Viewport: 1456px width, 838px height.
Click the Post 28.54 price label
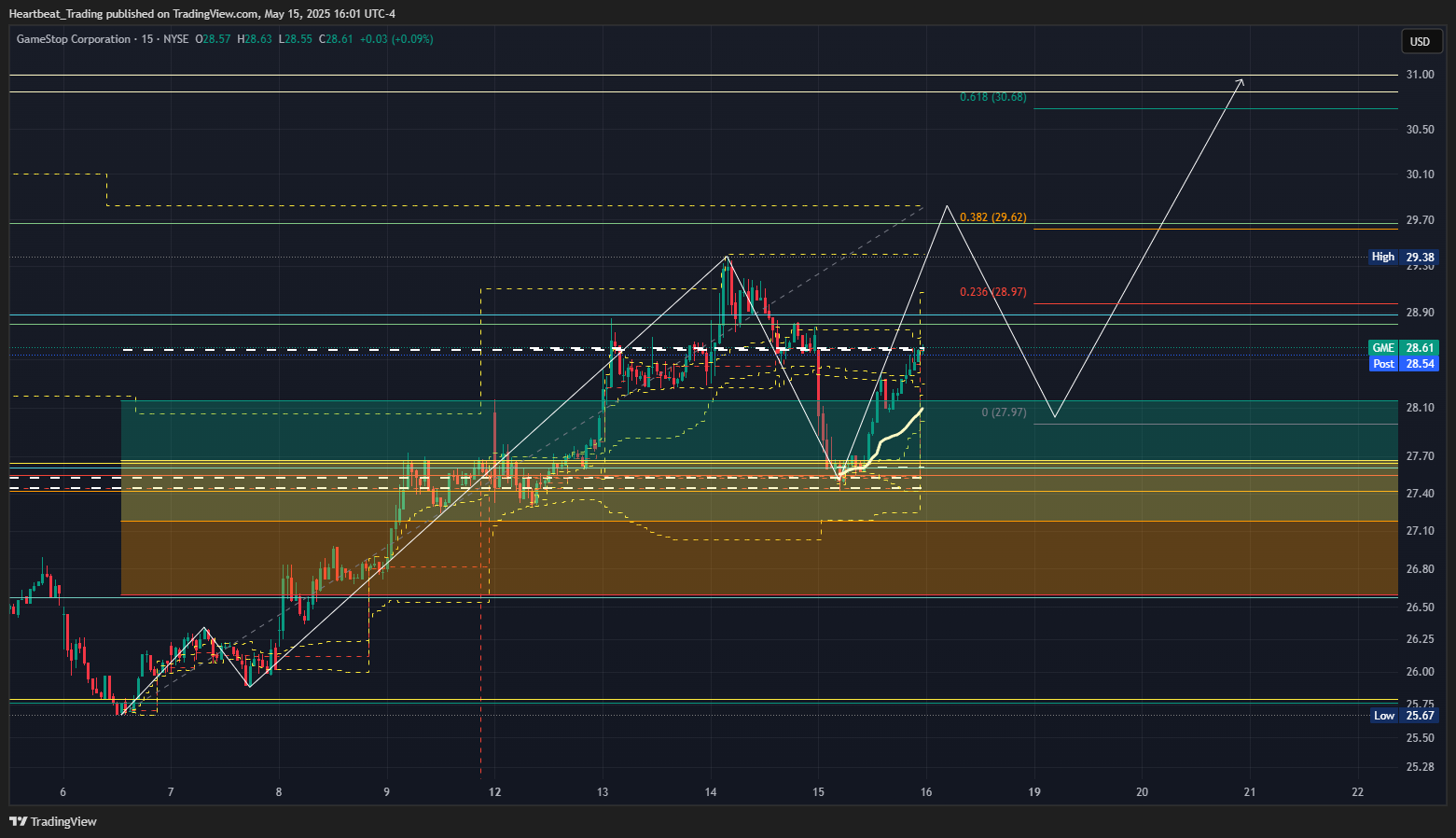(1404, 364)
